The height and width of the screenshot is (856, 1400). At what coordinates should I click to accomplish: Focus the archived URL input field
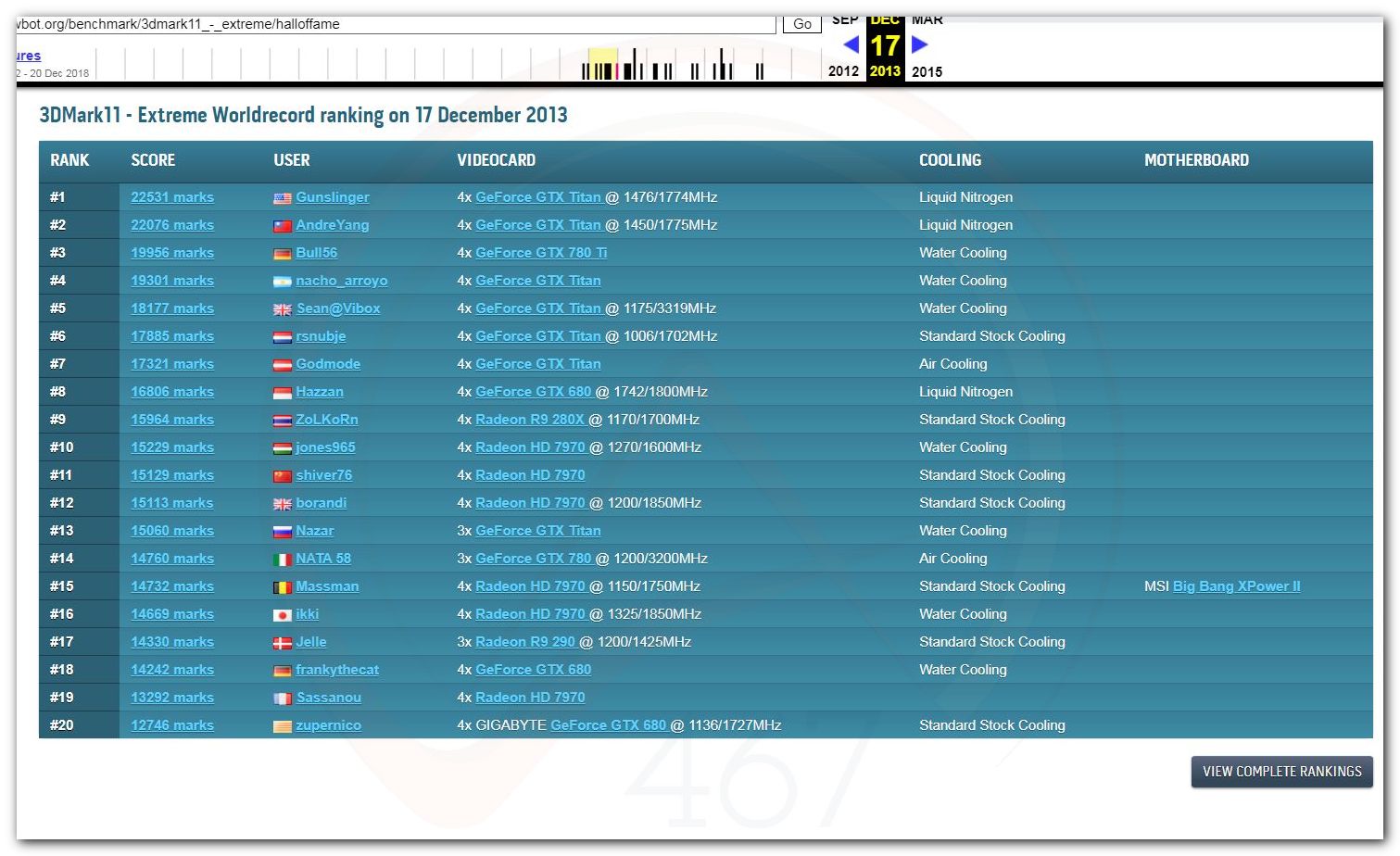coord(396,24)
